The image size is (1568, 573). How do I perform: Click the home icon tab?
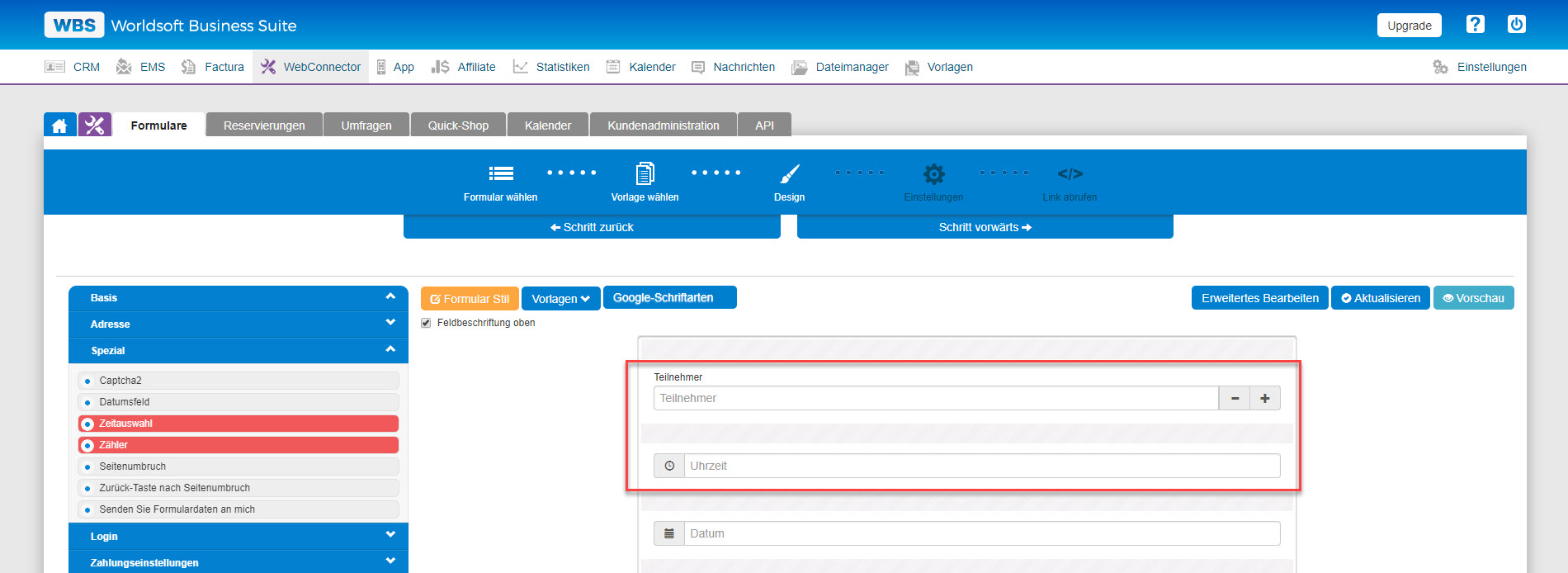[x=59, y=125]
